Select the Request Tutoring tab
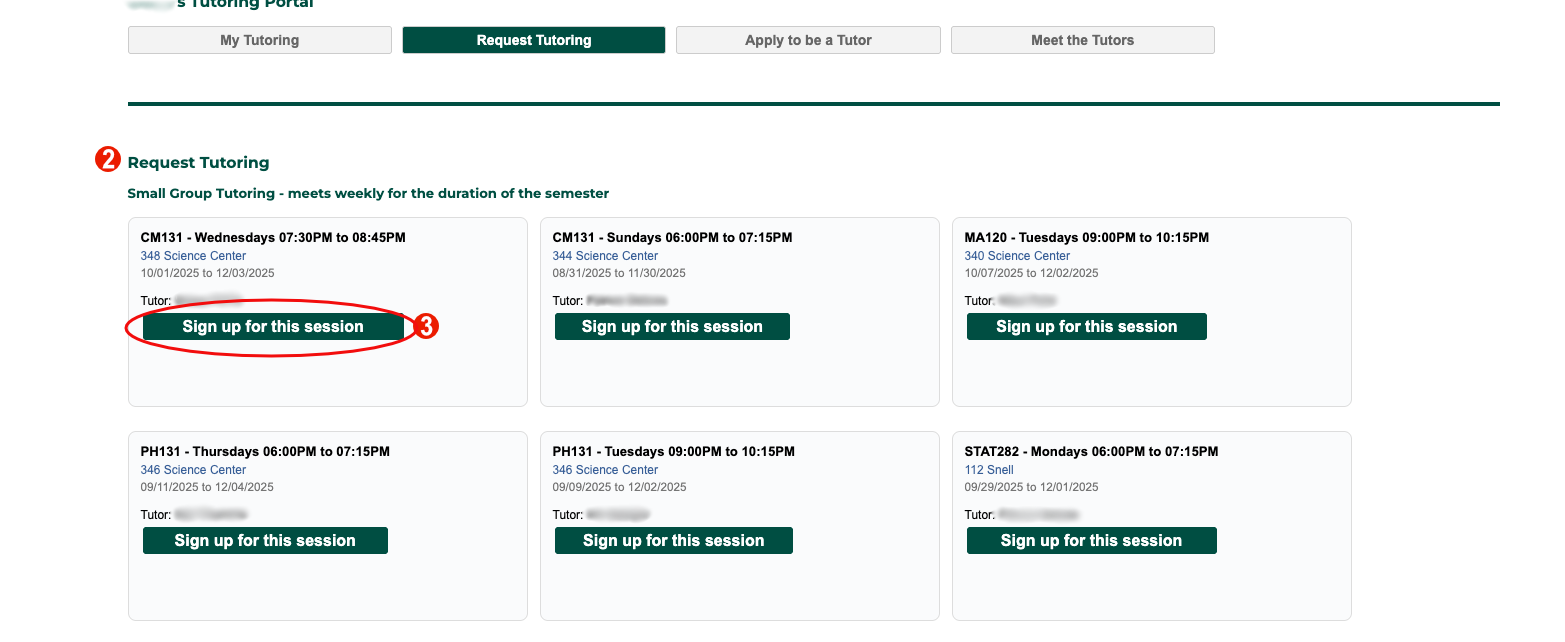This screenshot has width=1565, height=642. tap(533, 40)
